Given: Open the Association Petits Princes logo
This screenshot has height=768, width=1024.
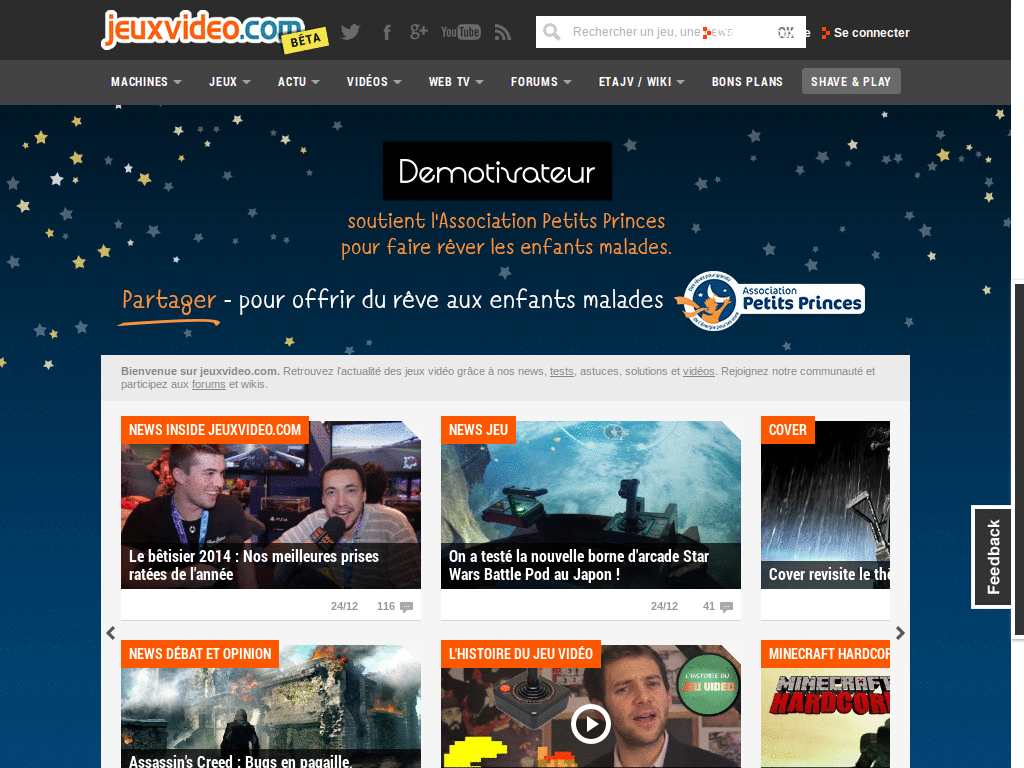Looking at the screenshot, I should point(769,300).
